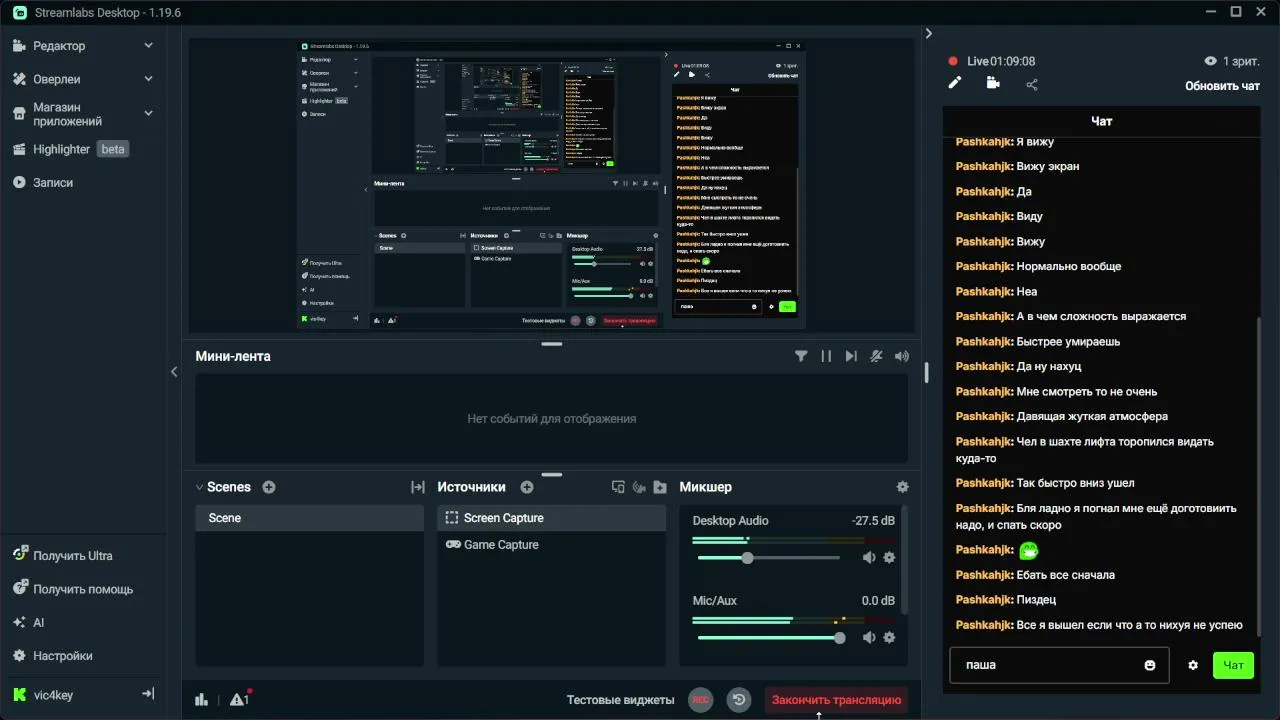Open the Микшер advanced audio gear
Screen dimensions: 1280x720
pyautogui.click(x=902, y=487)
